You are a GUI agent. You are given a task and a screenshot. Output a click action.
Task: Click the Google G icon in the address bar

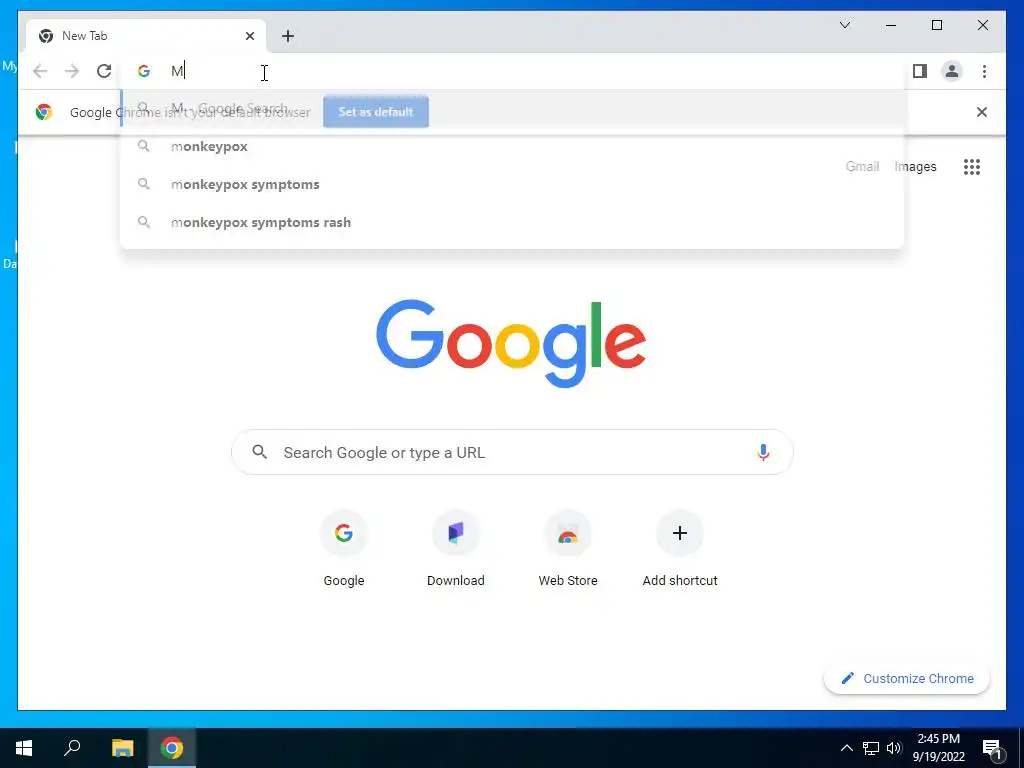[144, 71]
